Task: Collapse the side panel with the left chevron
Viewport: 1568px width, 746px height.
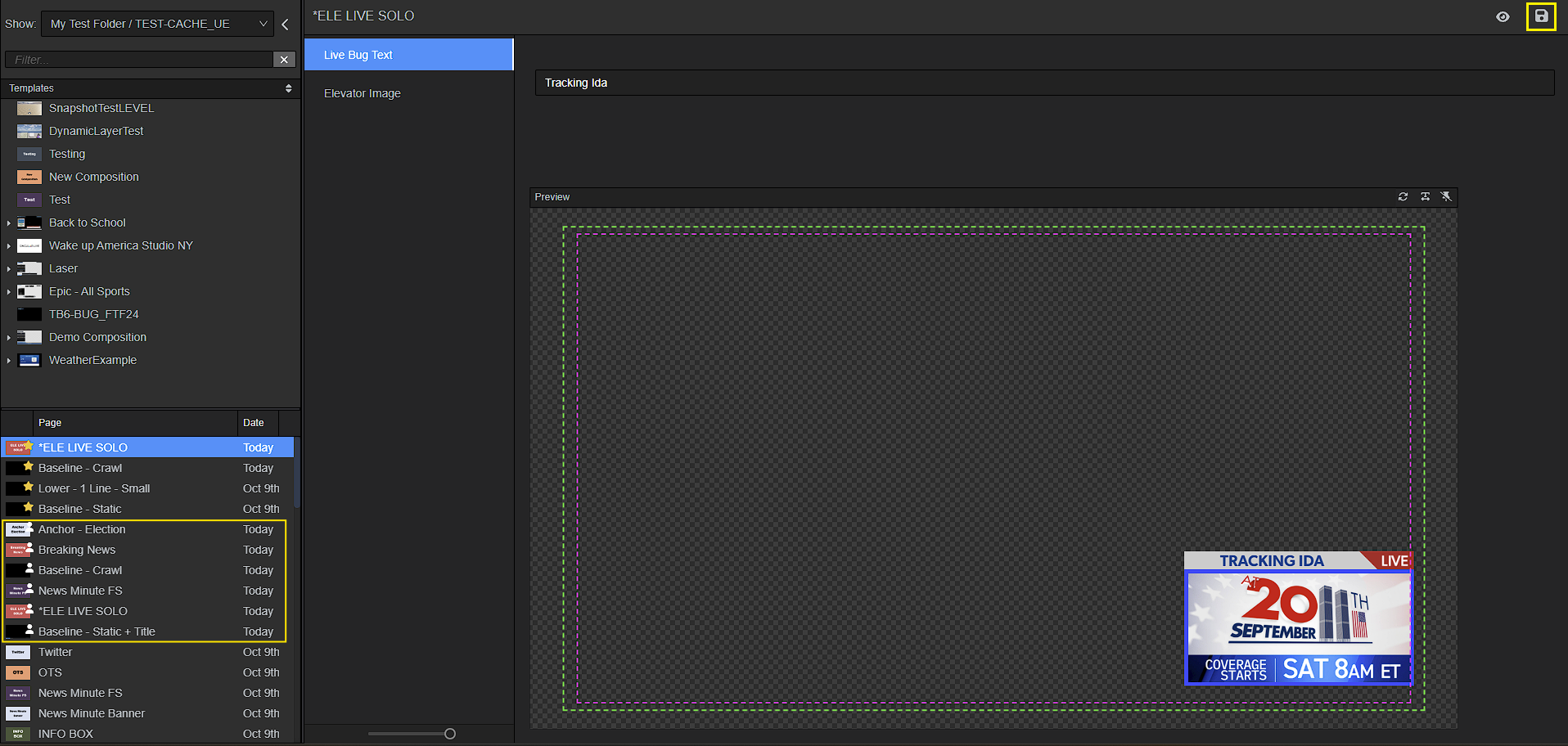Action: [285, 25]
